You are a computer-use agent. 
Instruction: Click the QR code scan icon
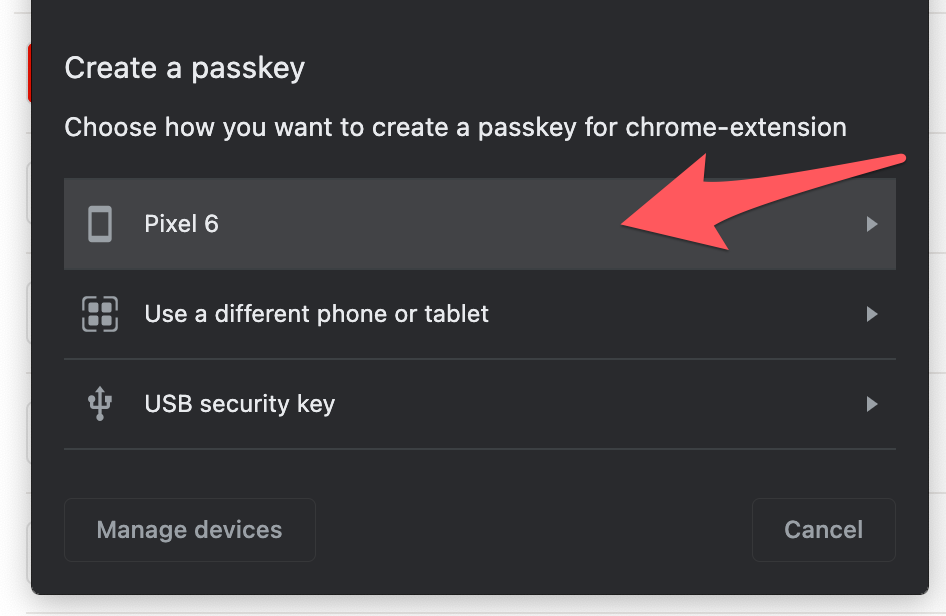pos(100,314)
